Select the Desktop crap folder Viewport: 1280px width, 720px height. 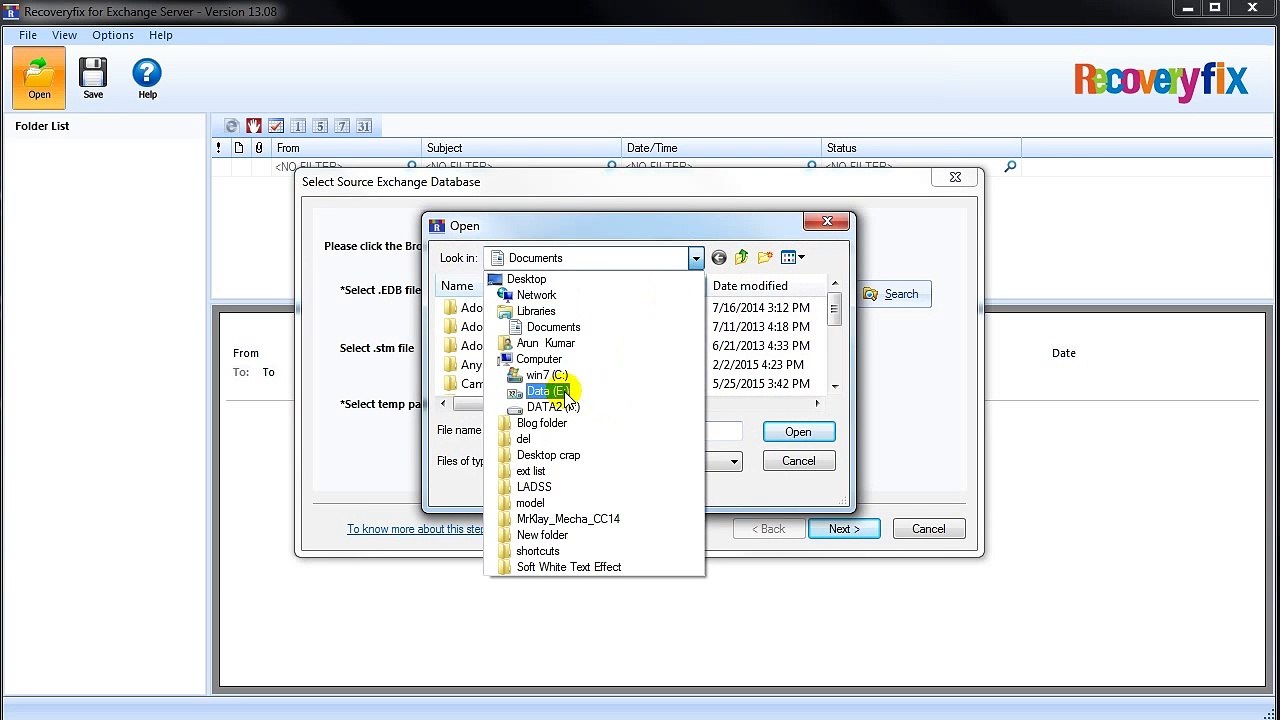pyautogui.click(x=548, y=455)
